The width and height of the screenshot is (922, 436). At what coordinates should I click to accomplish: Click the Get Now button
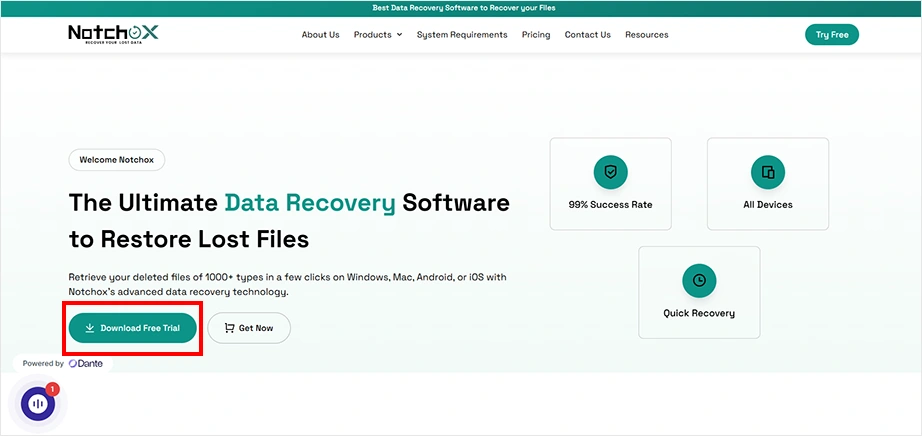pyautogui.click(x=249, y=328)
